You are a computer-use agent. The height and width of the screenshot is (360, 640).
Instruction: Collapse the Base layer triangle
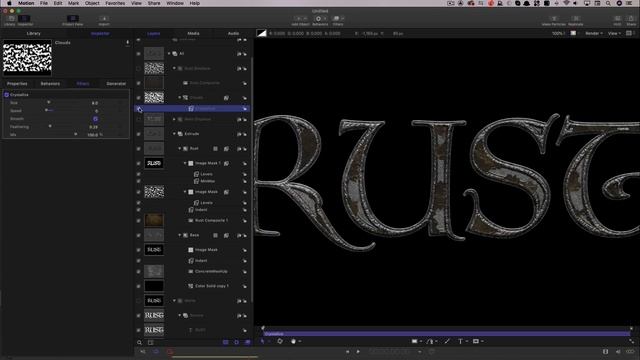[180, 235]
